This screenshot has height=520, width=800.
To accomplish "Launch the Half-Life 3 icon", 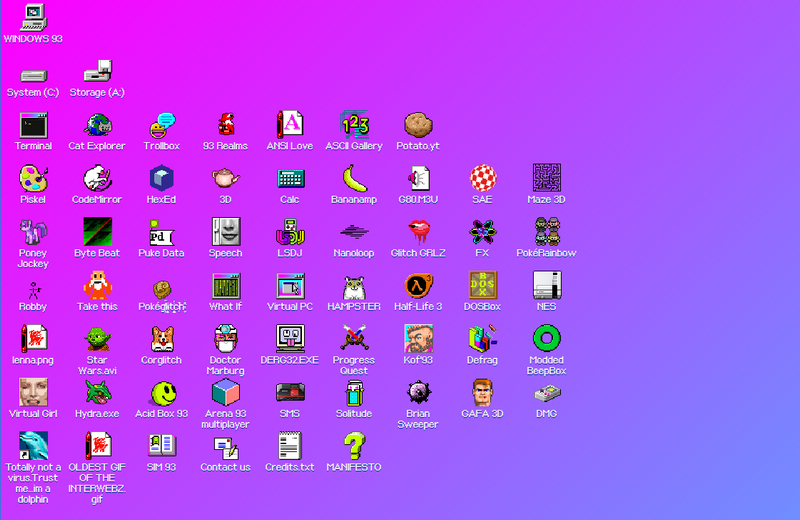I will coord(418,286).
